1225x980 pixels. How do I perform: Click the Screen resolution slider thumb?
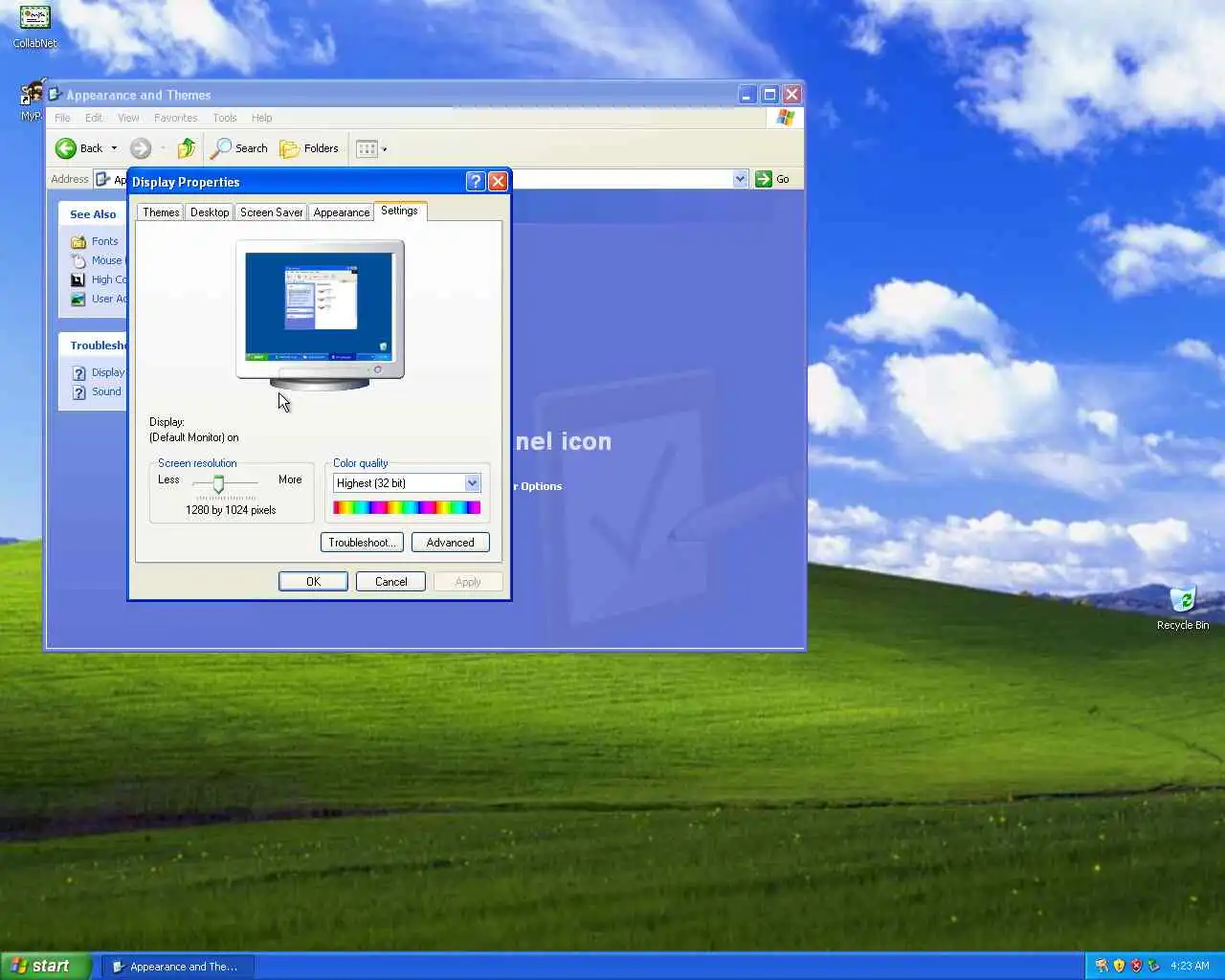pyautogui.click(x=218, y=484)
